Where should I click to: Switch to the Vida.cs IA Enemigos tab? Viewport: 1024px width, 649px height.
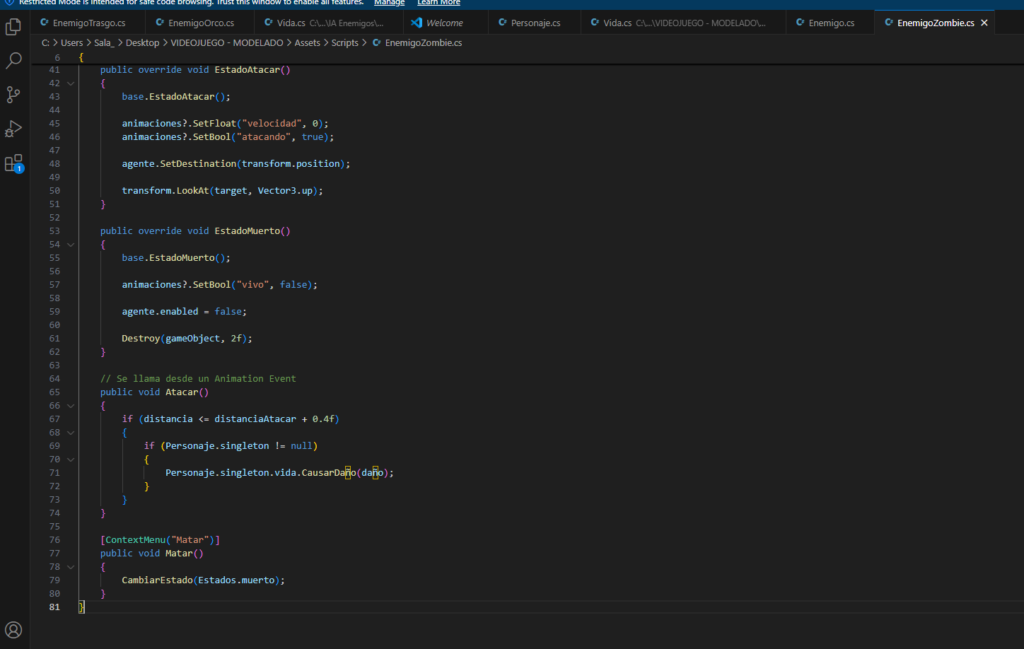(329, 23)
